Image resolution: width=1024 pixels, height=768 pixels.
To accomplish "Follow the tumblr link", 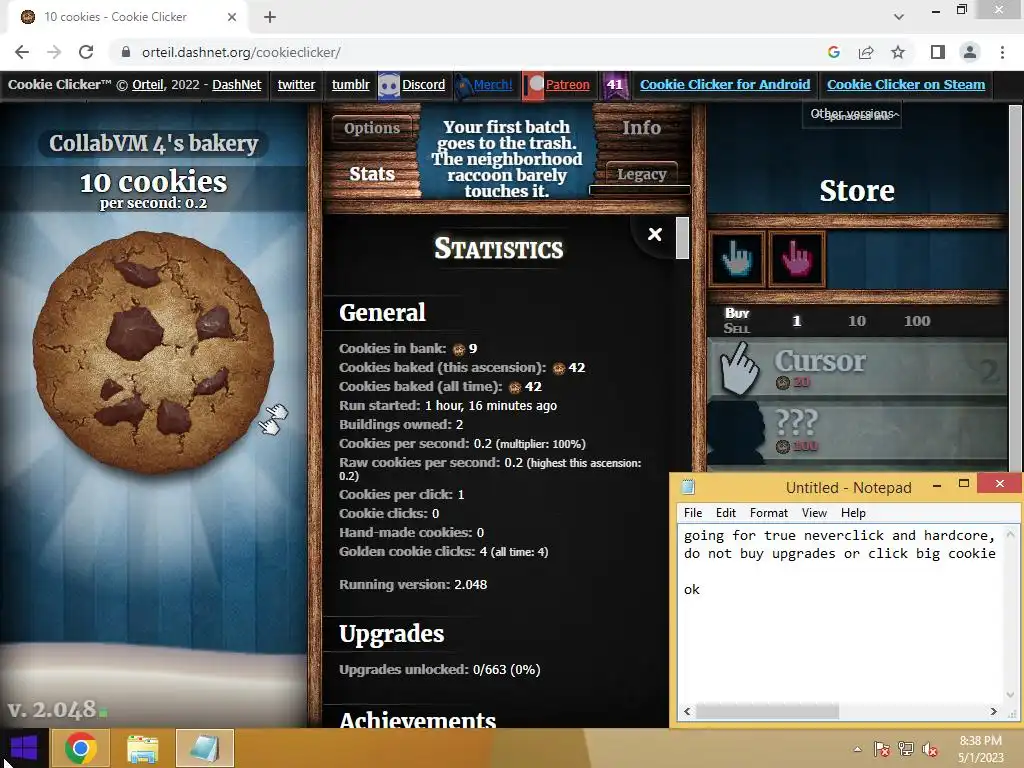I will [350, 84].
